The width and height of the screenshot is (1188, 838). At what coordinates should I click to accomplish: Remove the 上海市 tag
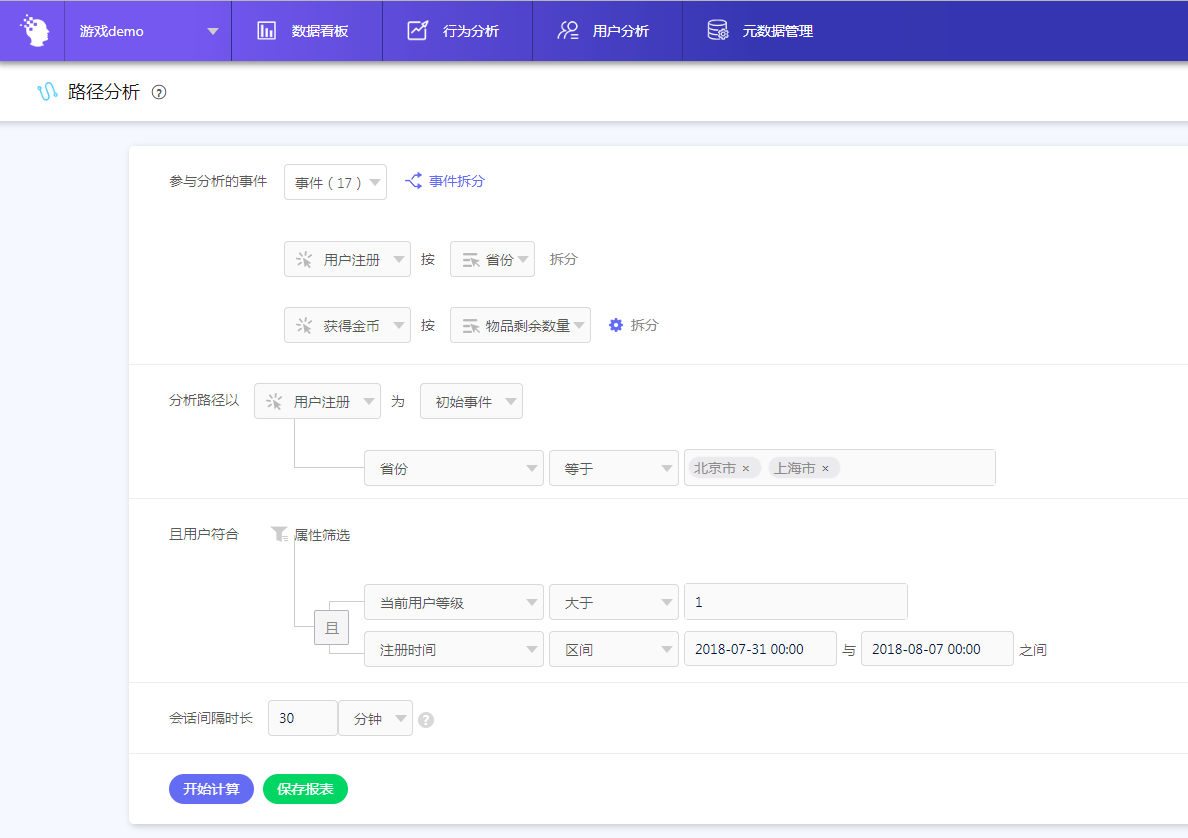point(825,468)
